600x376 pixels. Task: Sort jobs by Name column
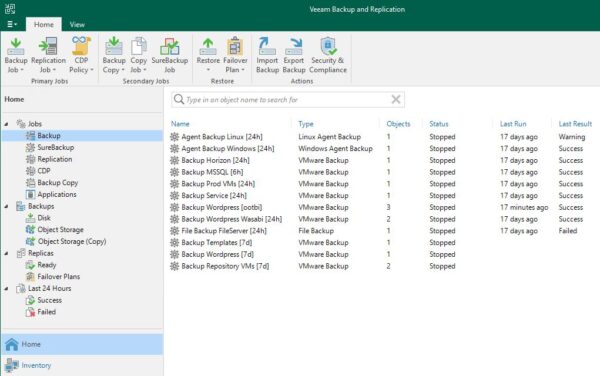pos(180,124)
